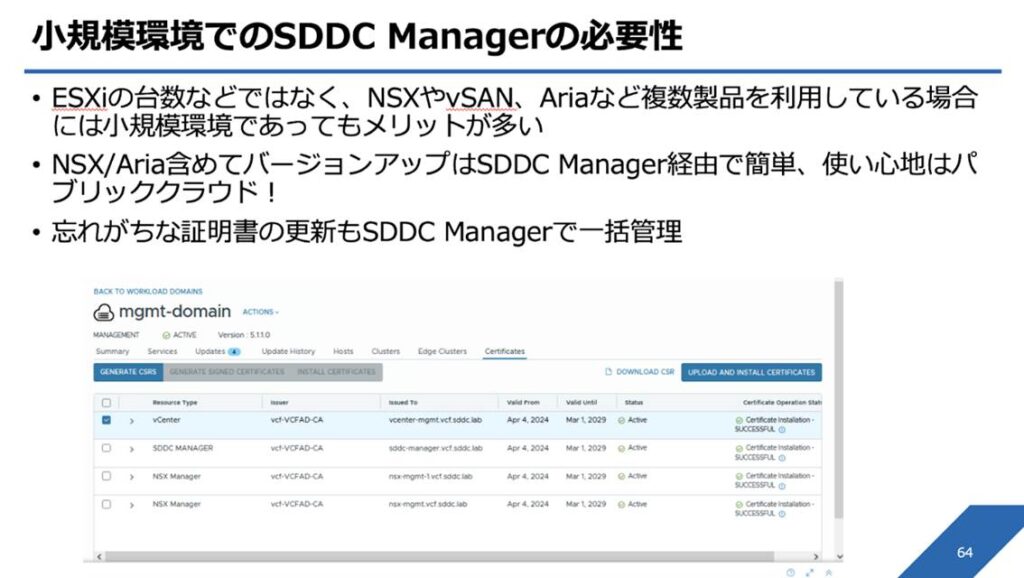The width and height of the screenshot is (1024, 578).
Task: Switch to the Update History tab
Action: [288, 352]
